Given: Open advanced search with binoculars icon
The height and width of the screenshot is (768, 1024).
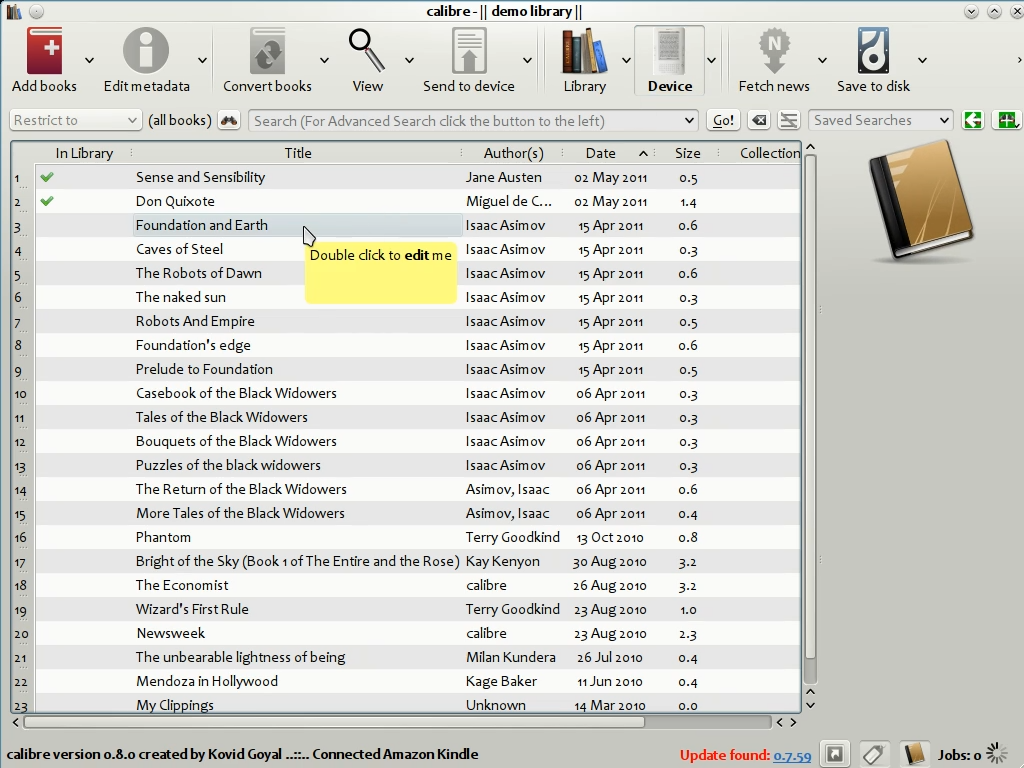Looking at the screenshot, I should [x=229, y=121].
